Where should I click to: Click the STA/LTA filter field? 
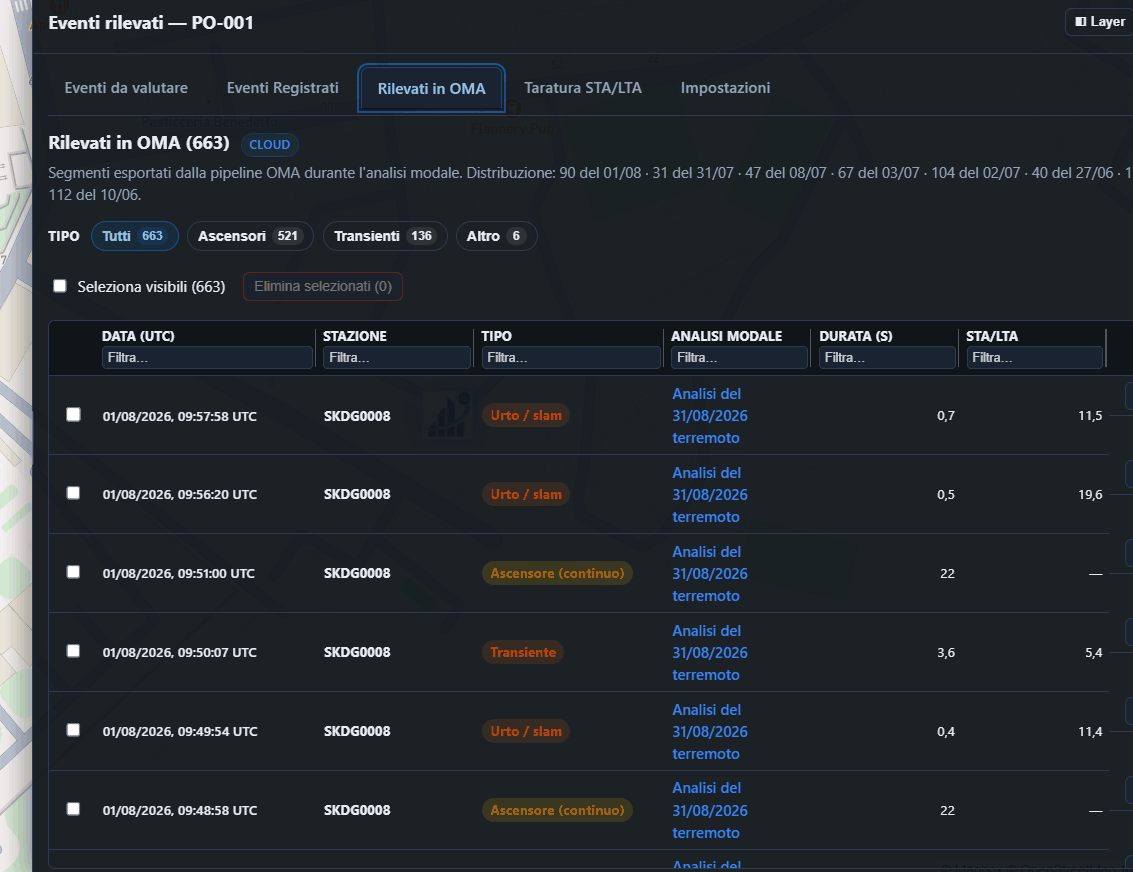point(1035,358)
